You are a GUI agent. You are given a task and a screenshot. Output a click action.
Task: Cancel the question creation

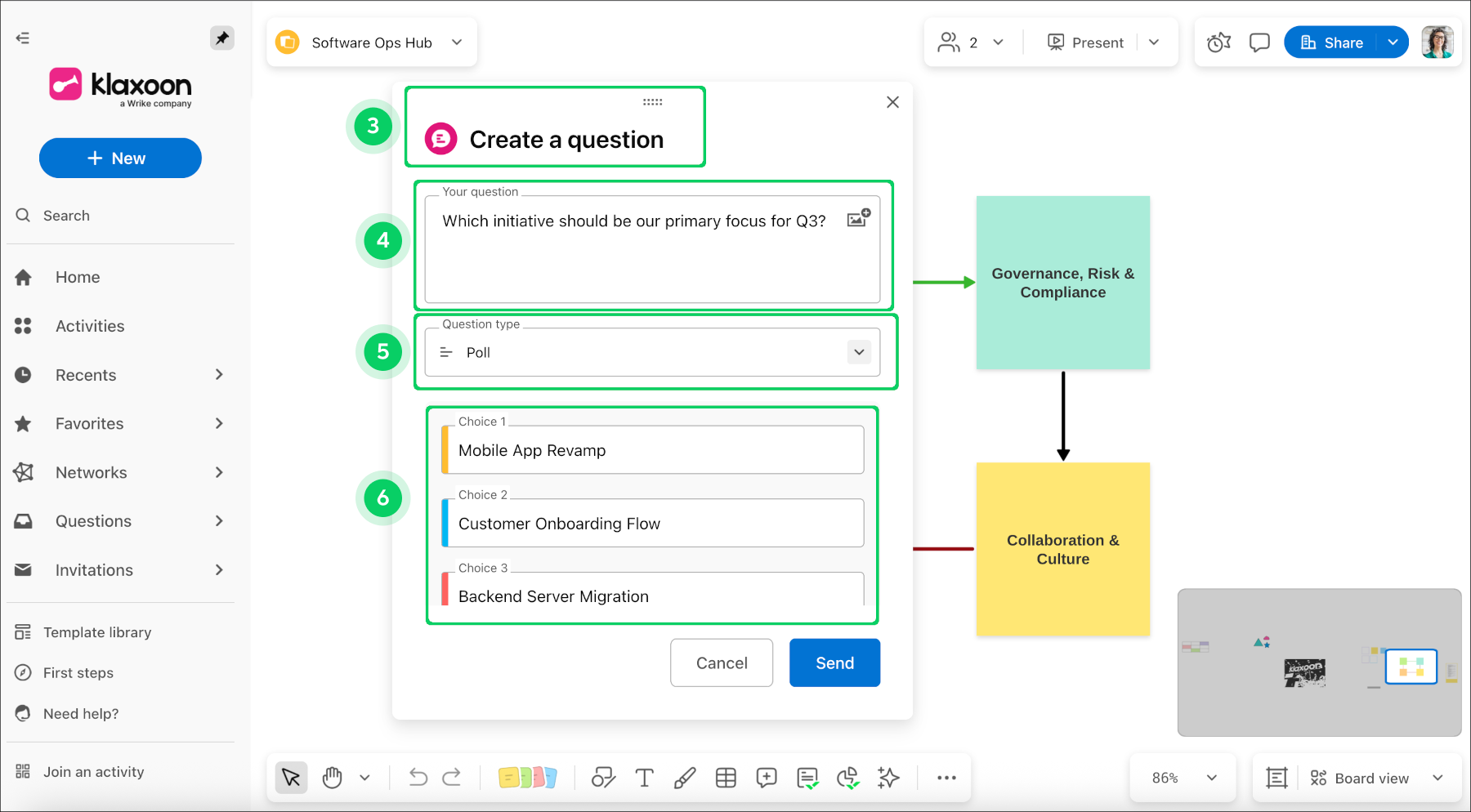(721, 663)
